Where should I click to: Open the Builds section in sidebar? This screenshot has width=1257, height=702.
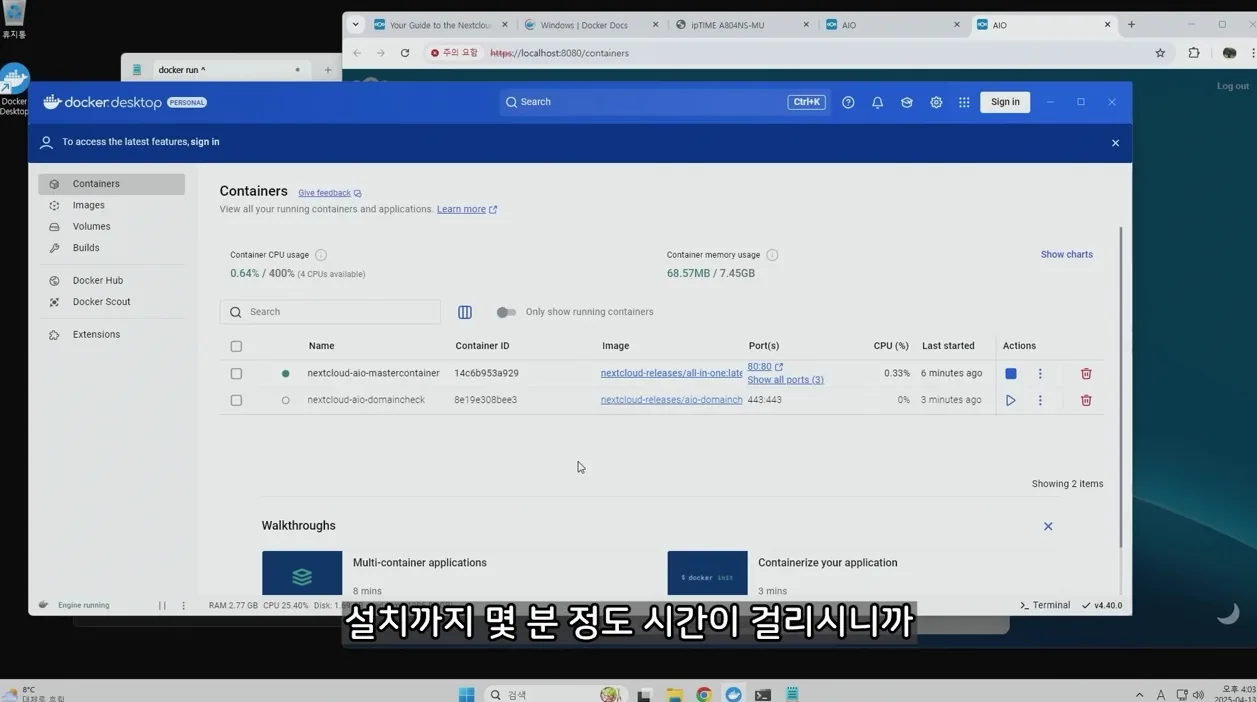[111, 248]
